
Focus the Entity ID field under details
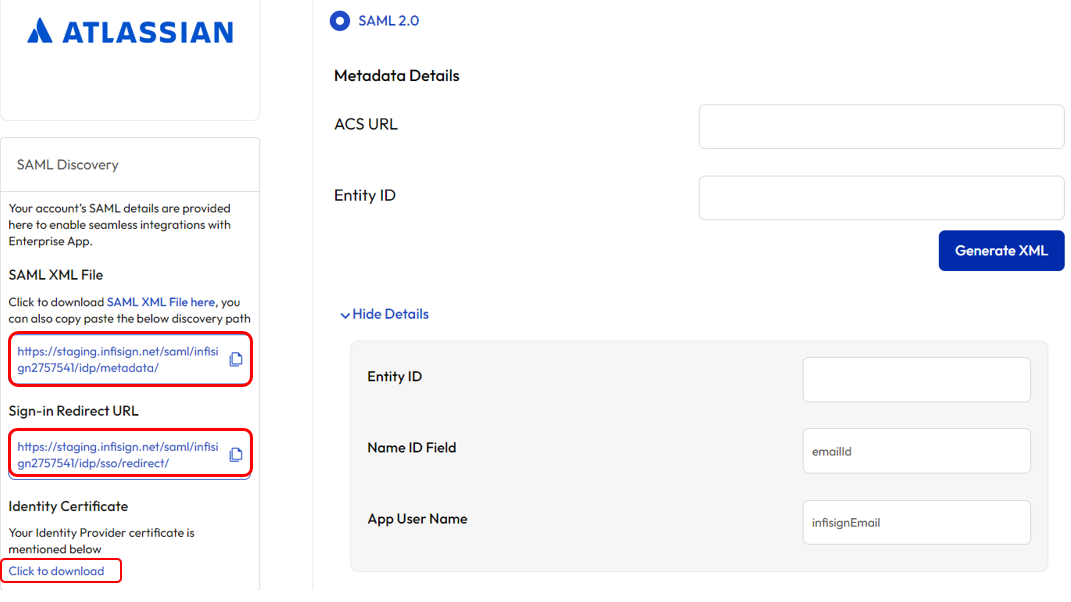[x=915, y=379]
